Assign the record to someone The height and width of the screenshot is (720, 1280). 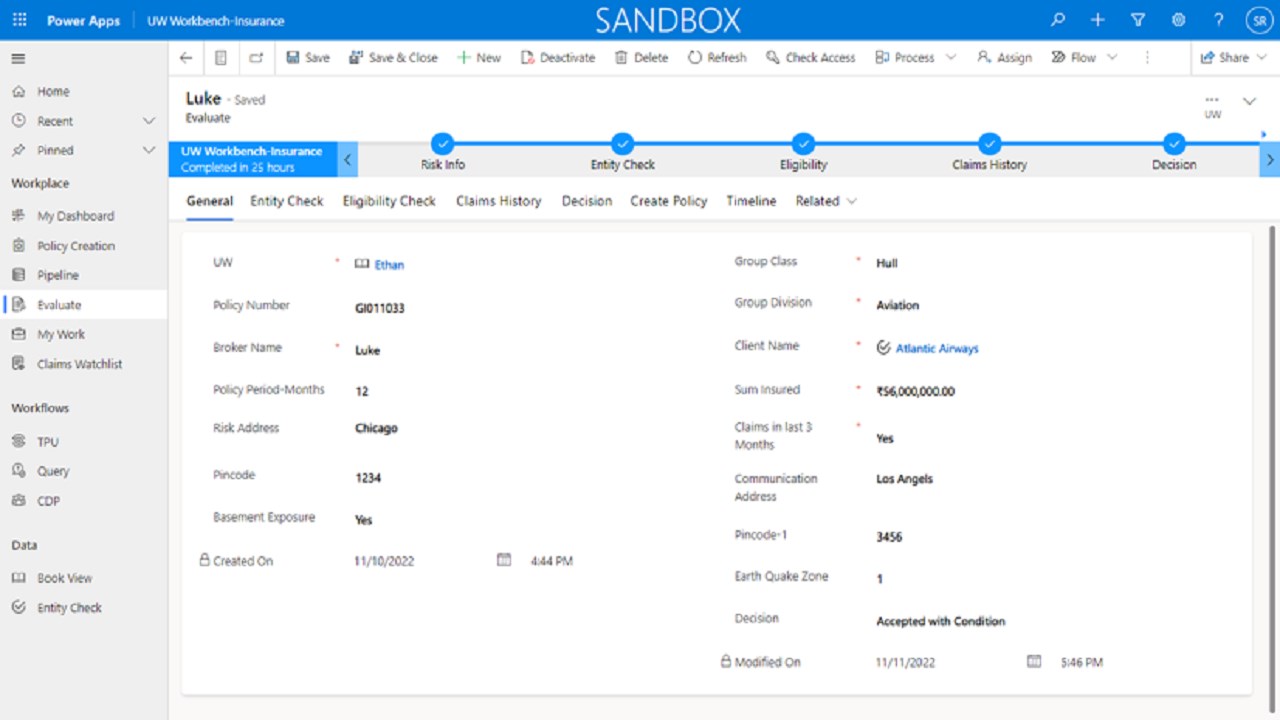[x=1004, y=58]
